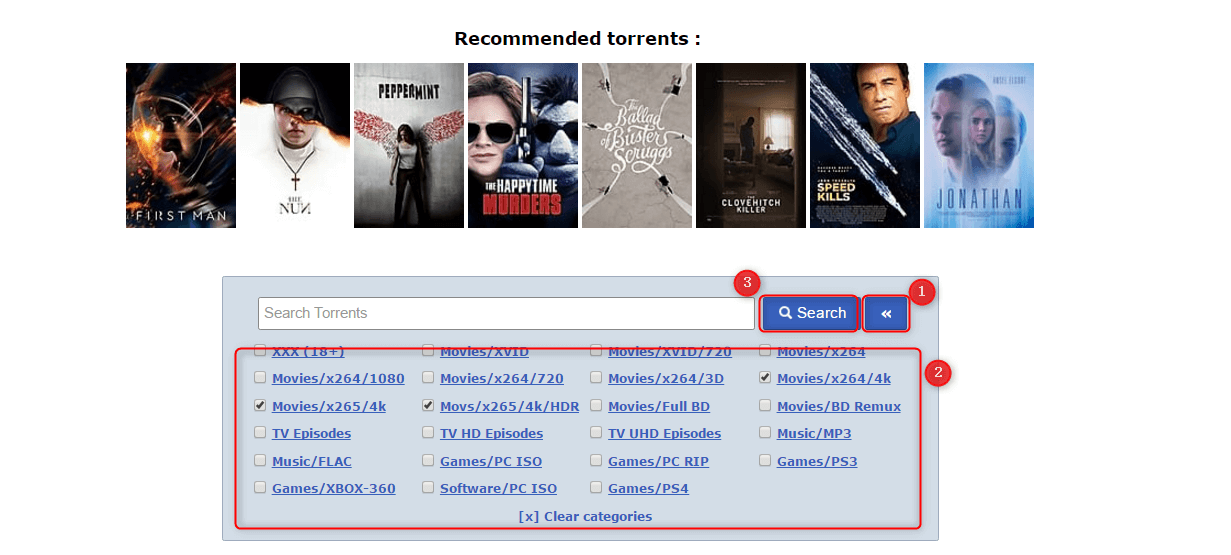Open the Movies/x264/3D category link
Image resolution: width=1231 pixels, height=555 pixels.
coord(666,379)
